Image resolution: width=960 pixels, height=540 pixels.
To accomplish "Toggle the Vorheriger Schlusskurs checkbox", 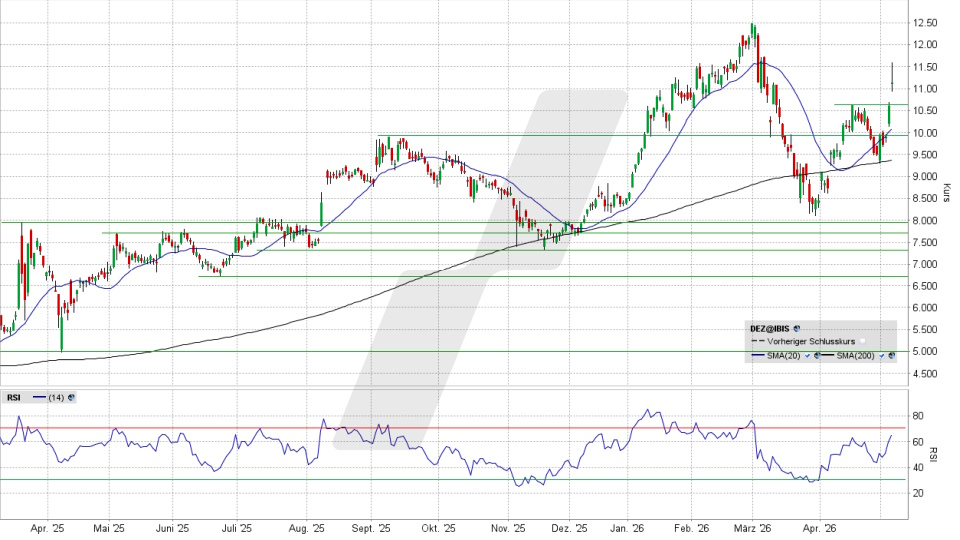I will click(863, 342).
